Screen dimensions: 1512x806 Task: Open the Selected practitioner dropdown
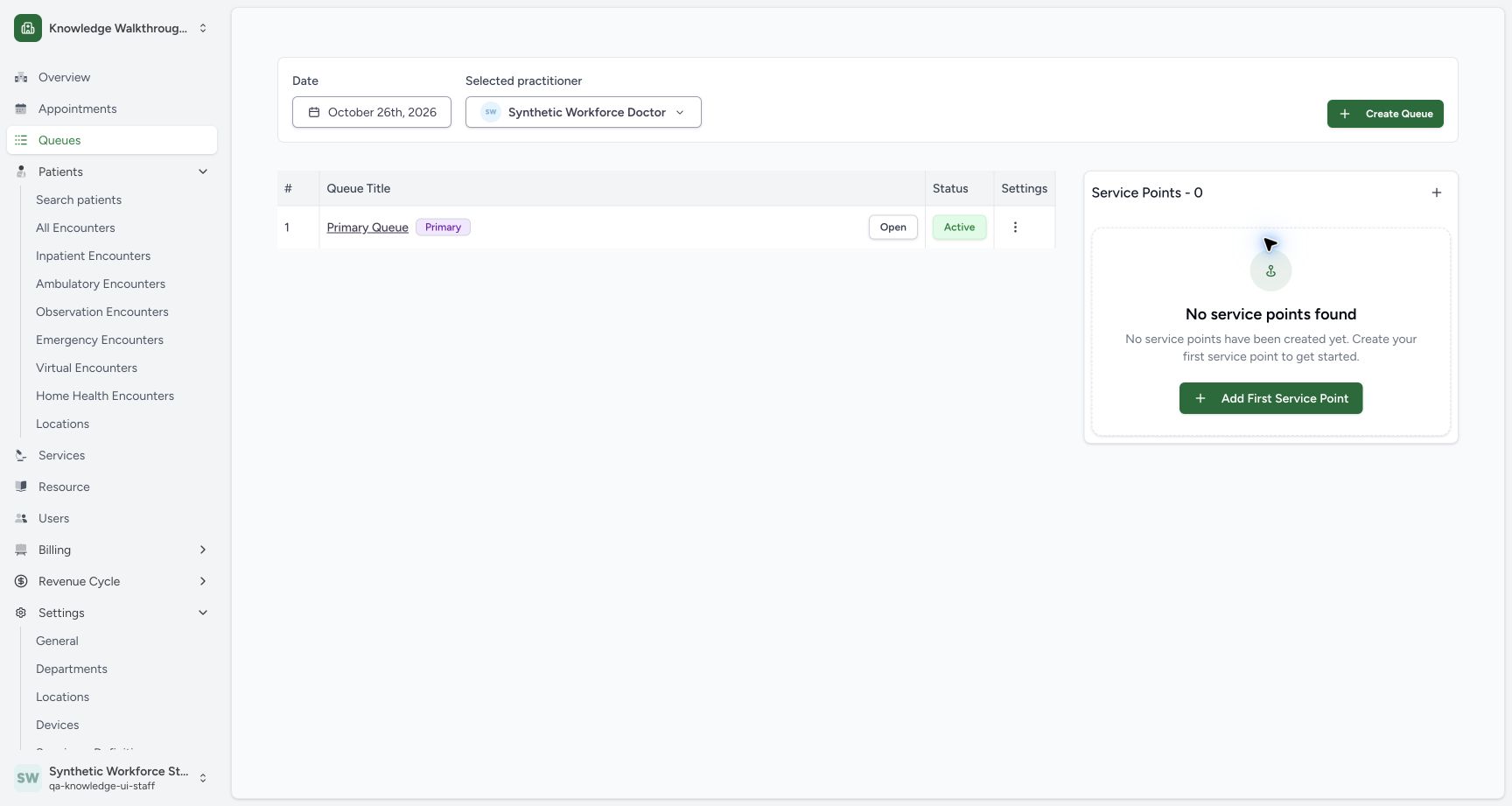point(584,112)
